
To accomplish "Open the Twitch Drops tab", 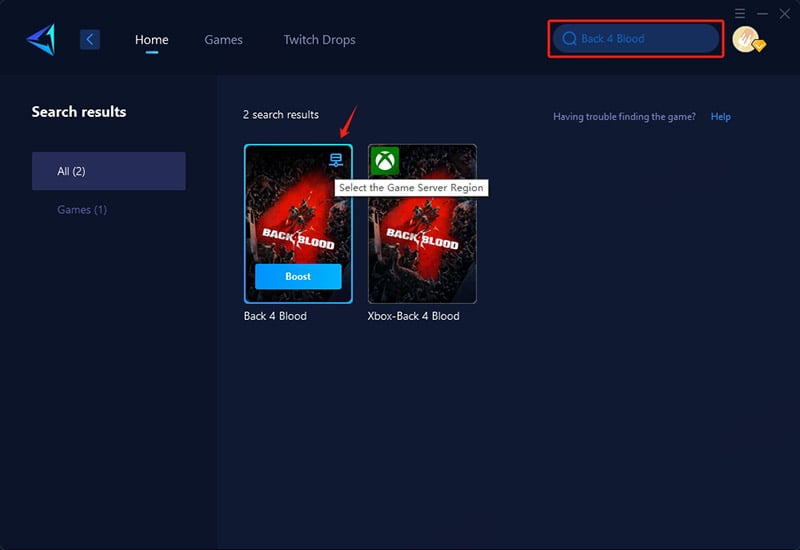I will [x=319, y=40].
